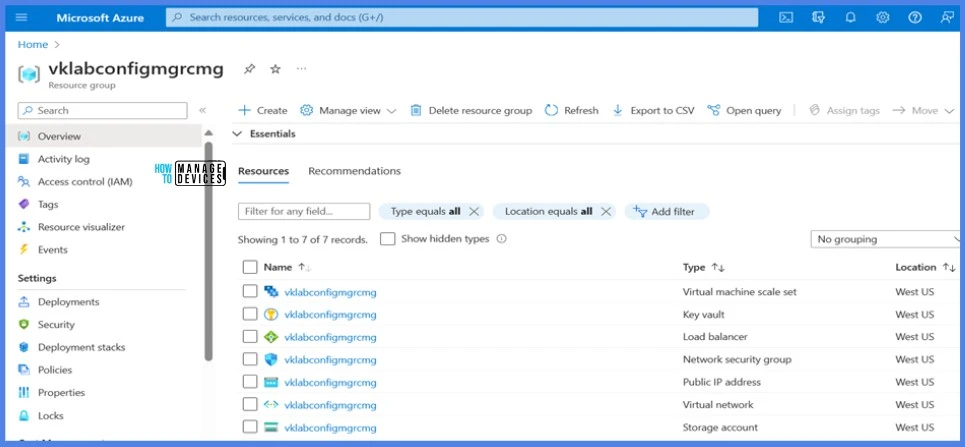This screenshot has width=965, height=447.
Task: Show info about hidden types
Action: (x=502, y=239)
